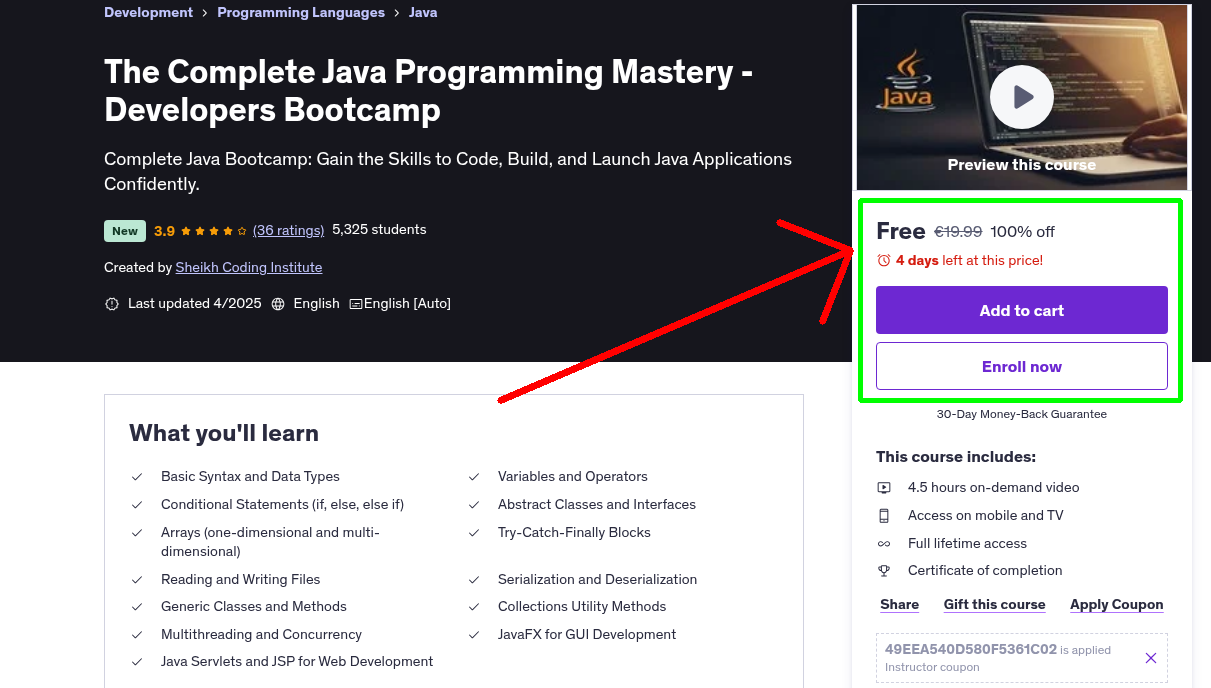The height and width of the screenshot is (688, 1211).
Task: Click the closed captions icon
Action: click(x=355, y=304)
